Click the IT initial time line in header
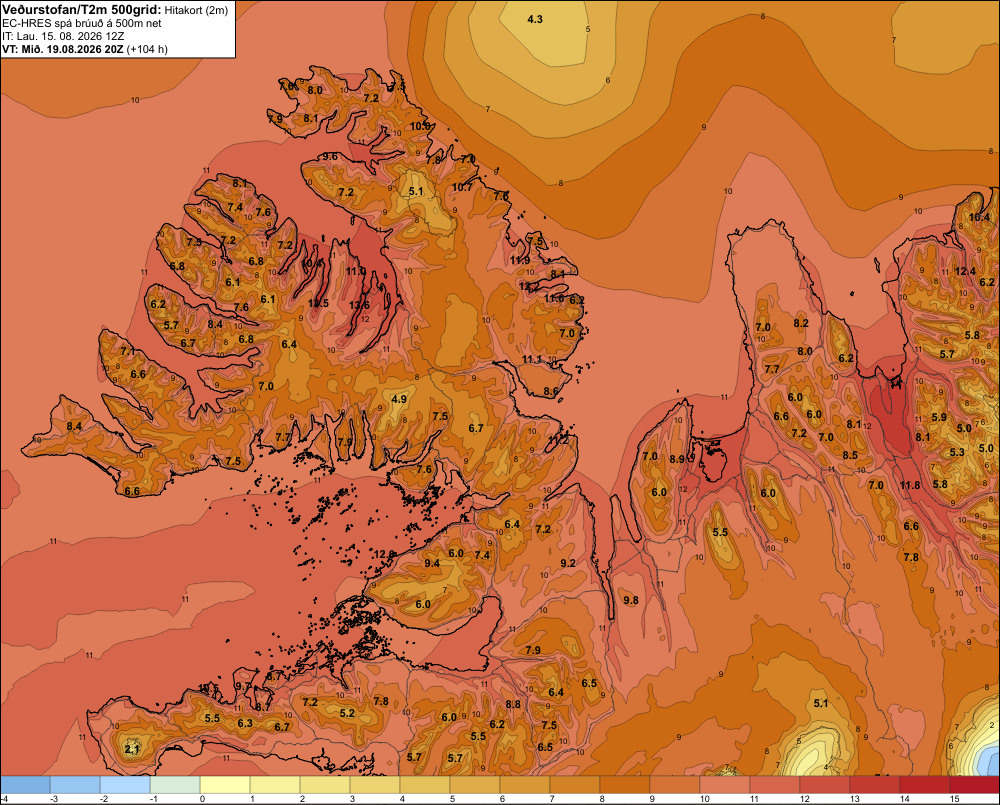This screenshot has height=805, width=1000. tap(71, 36)
